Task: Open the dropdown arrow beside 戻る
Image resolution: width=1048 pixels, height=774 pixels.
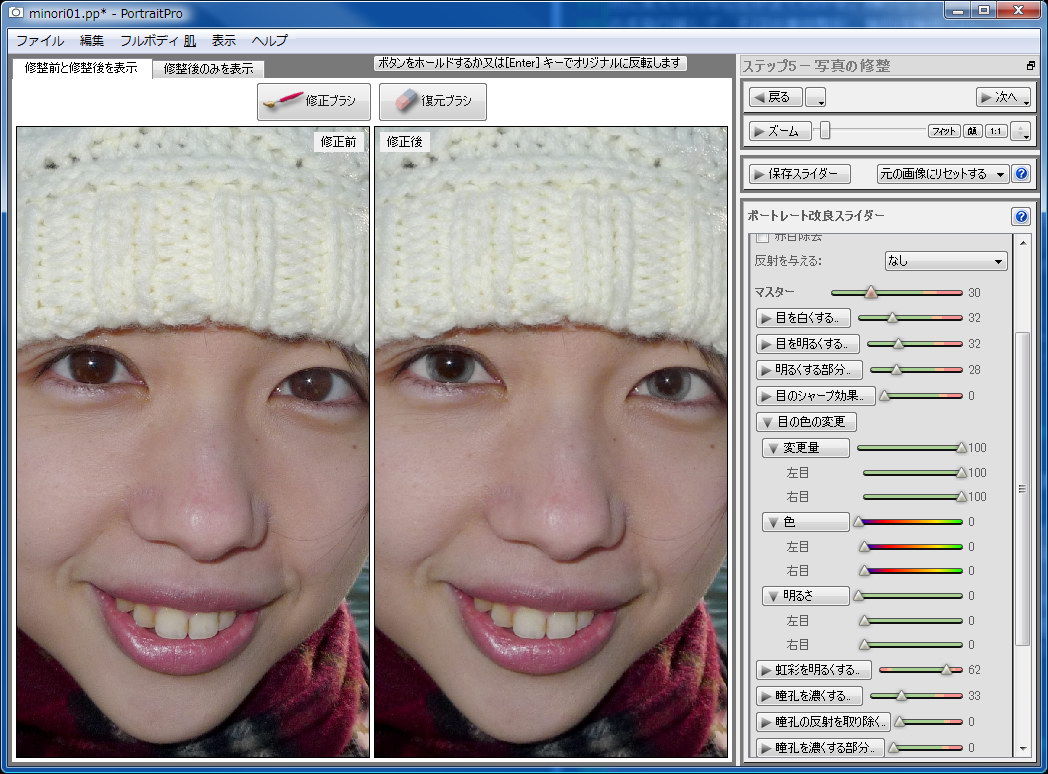Action: 815,98
